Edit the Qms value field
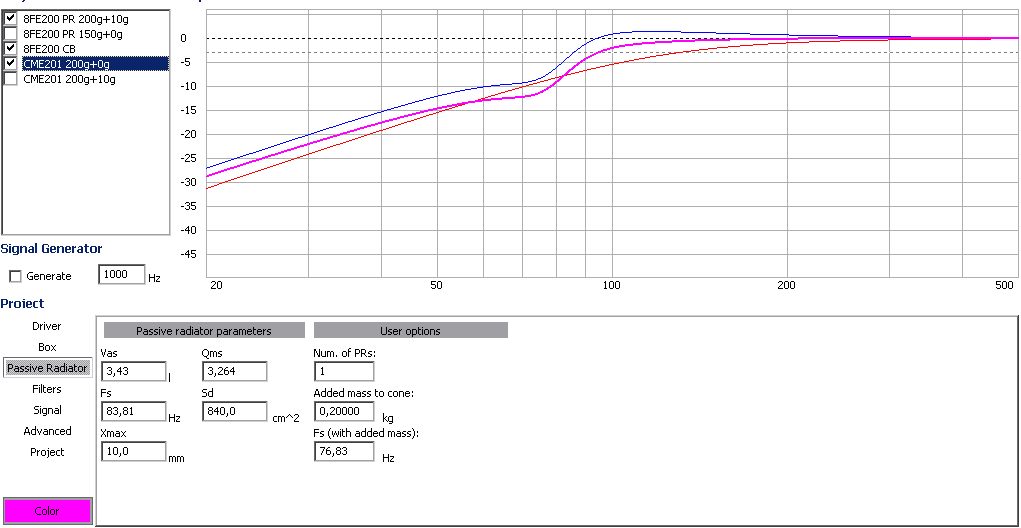Image resolution: width=1021 pixels, height=528 pixels. (x=234, y=372)
